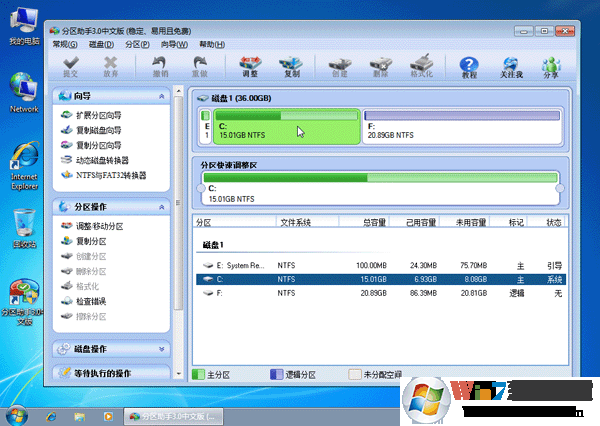
Task: Choose 删除分区 in side panel
Action: [x=83, y=271]
